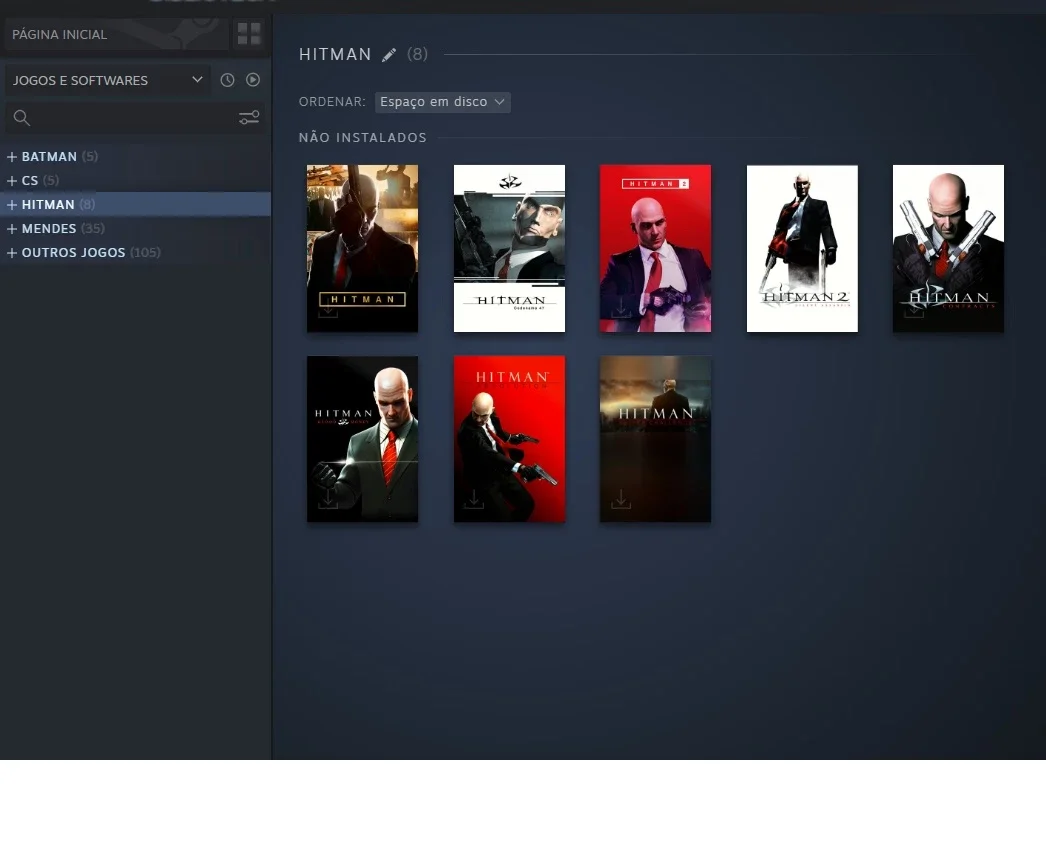Open the Jogos e Softwares dropdown
1046x844 pixels.
[x=108, y=80]
